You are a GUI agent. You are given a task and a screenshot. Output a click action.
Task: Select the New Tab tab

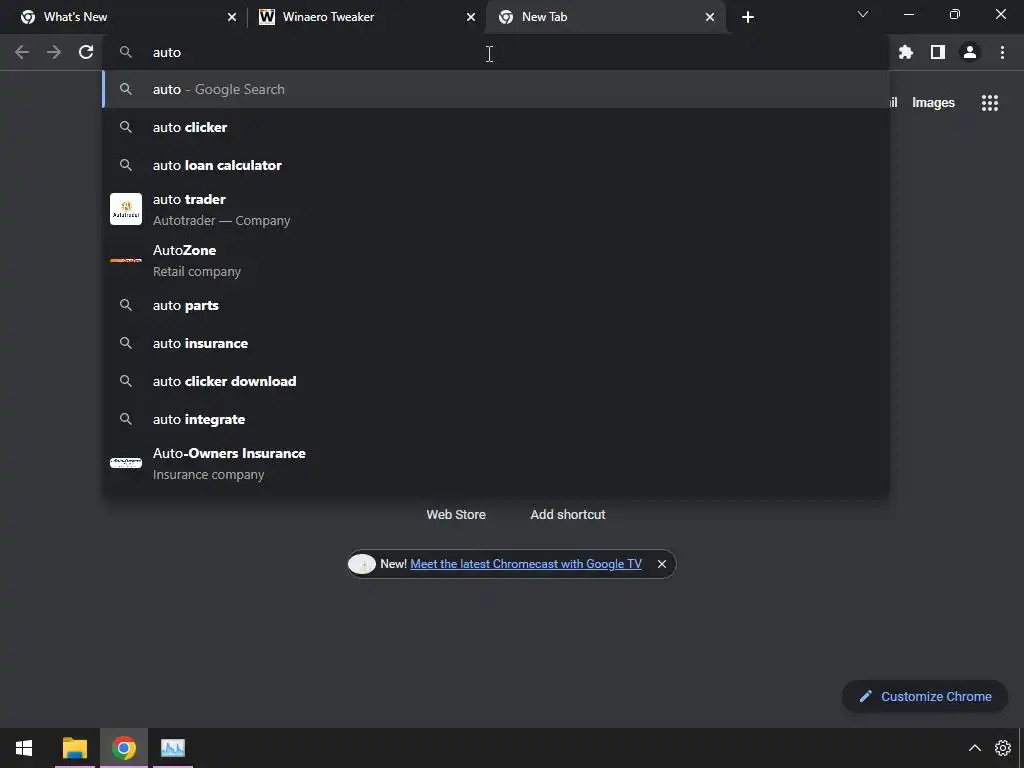(605, 17)
